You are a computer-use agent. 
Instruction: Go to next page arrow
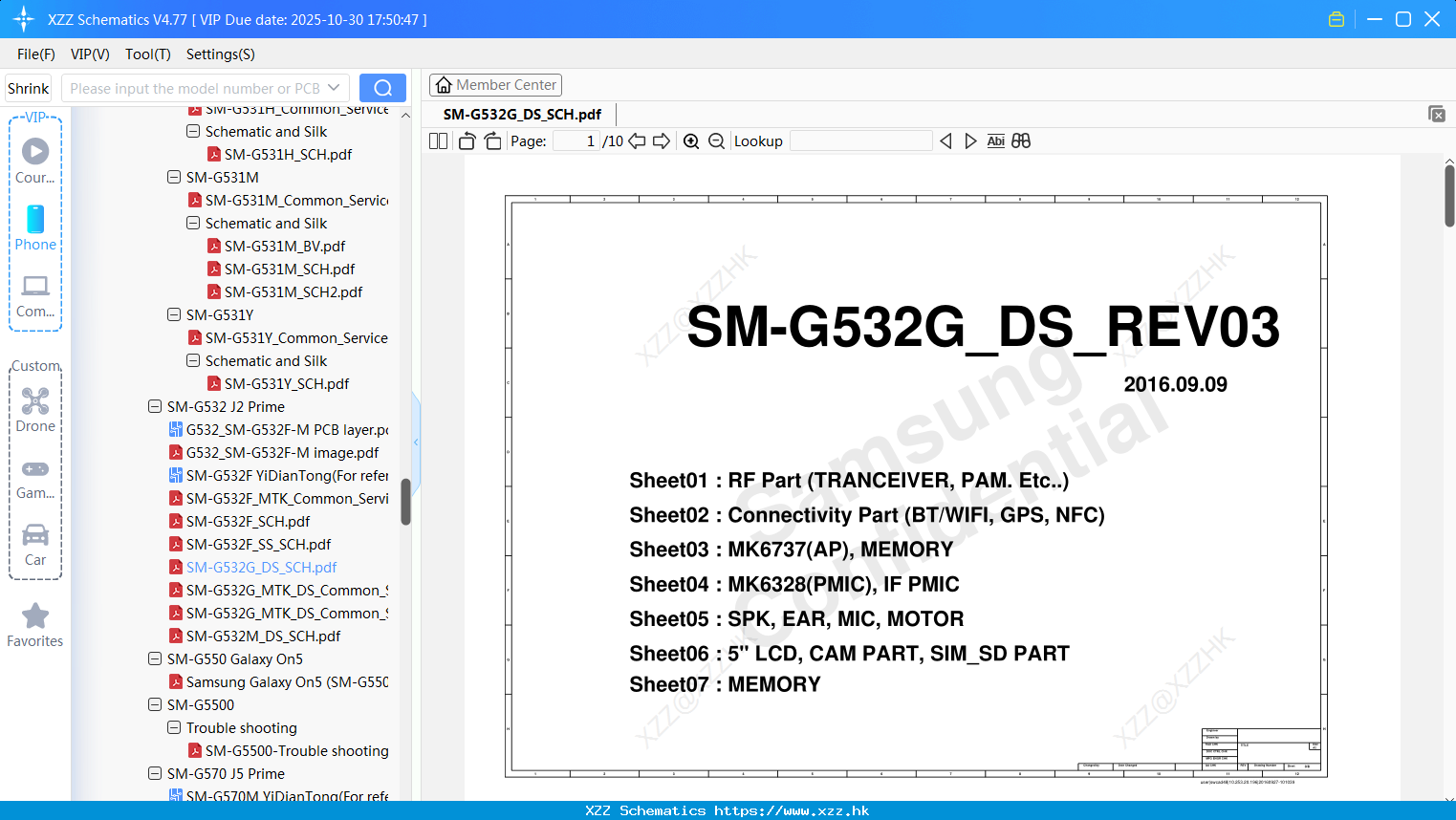[x=662, y=140]
